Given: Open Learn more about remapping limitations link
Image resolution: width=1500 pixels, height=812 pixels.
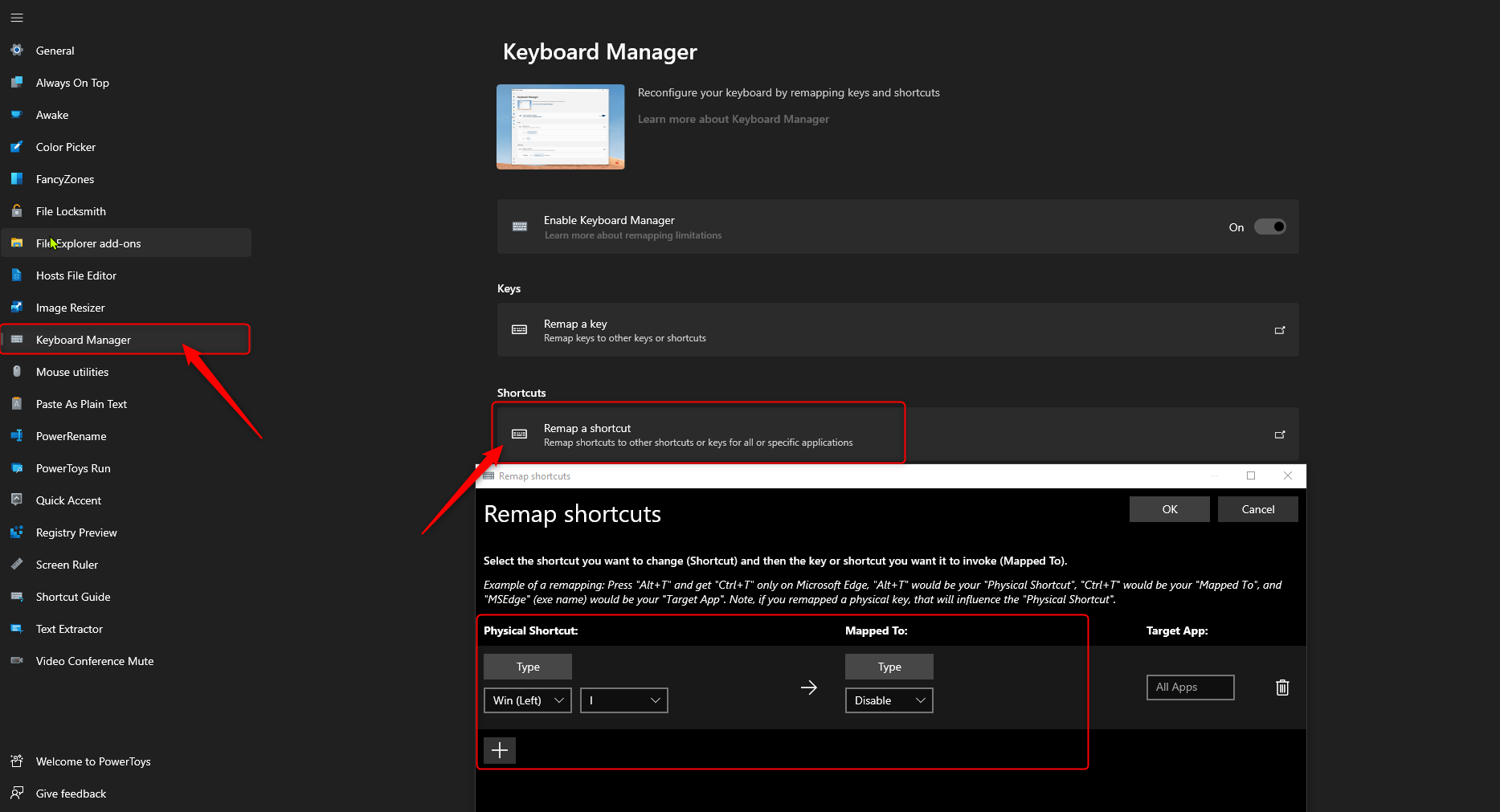Looking at the screenshot, I should [x=633, y=235].
